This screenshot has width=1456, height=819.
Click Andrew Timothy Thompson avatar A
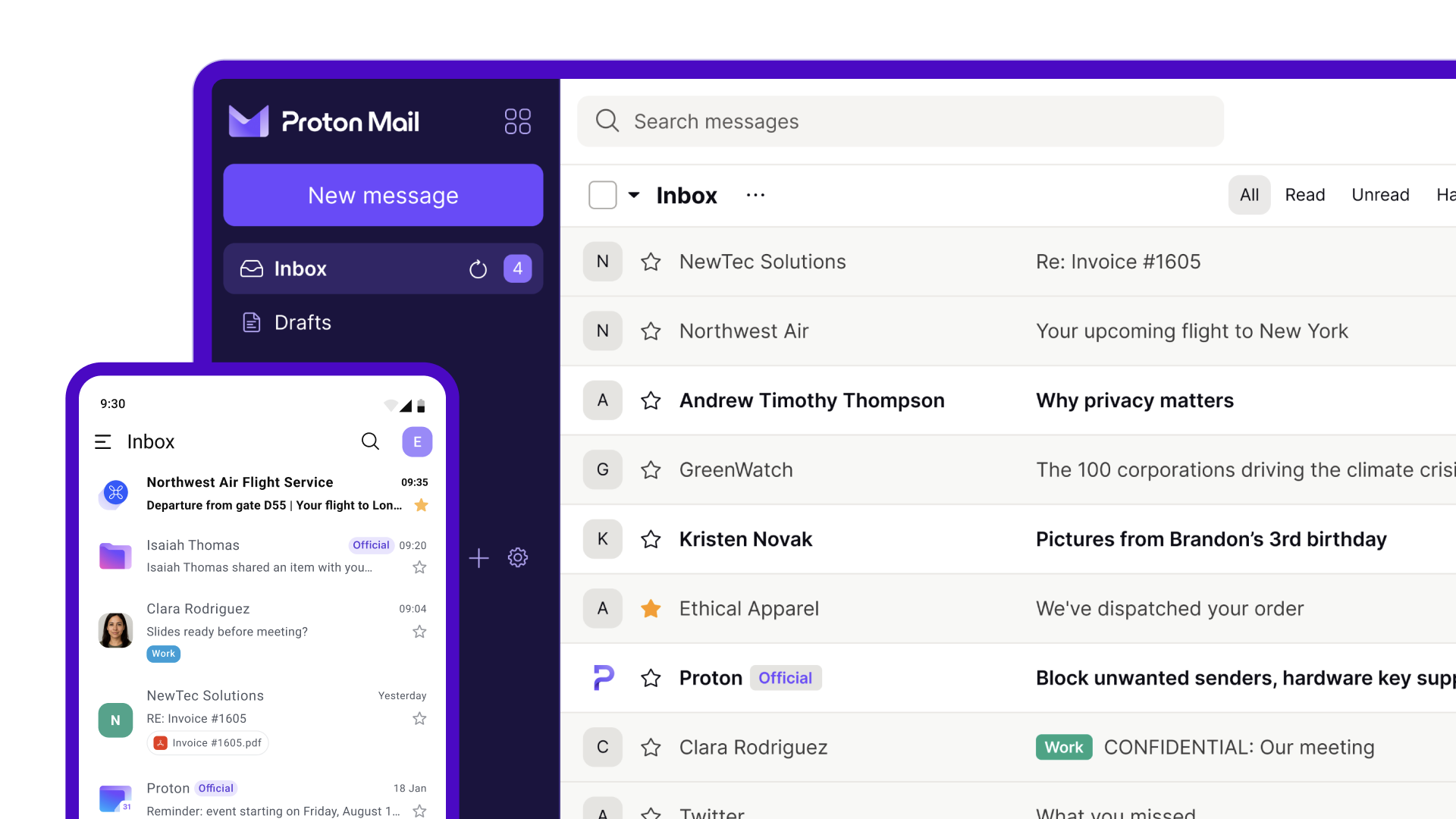click(x=603, y=400)
